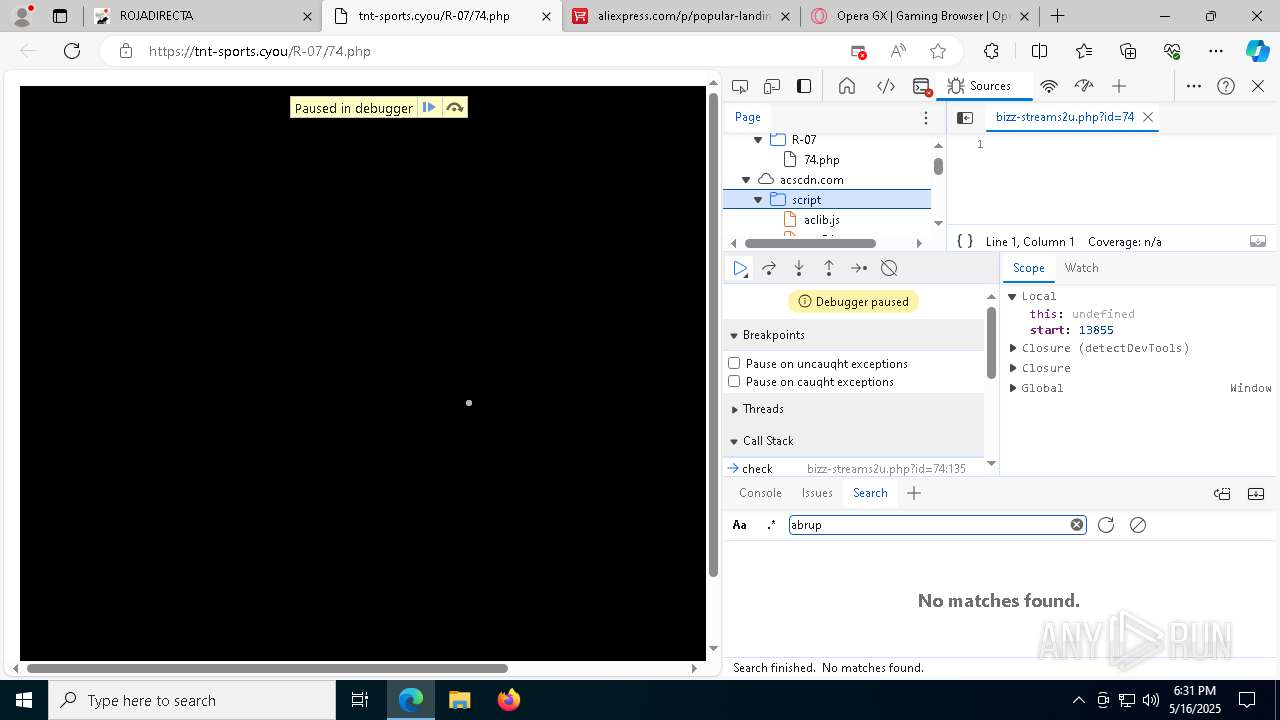Enable pause on uncaught exceptions
Viewport: 1280px width, 720px height.
tap(734, 363)
